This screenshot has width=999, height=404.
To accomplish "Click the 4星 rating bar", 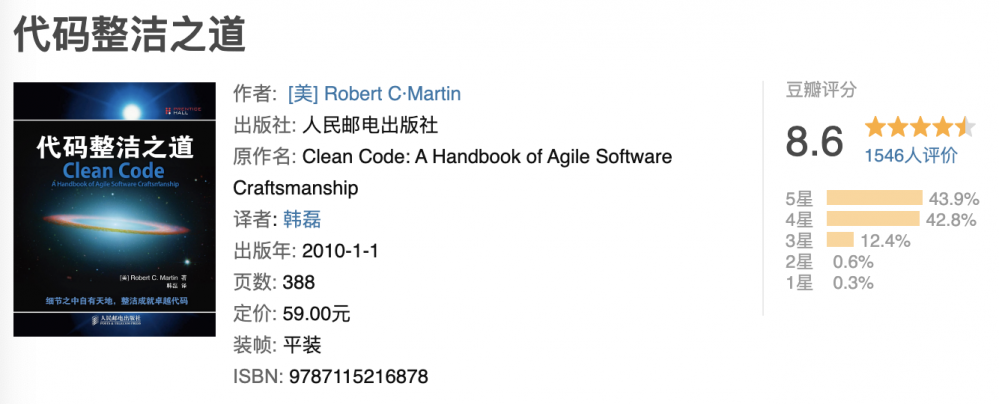I will click(x=873, y=219).
